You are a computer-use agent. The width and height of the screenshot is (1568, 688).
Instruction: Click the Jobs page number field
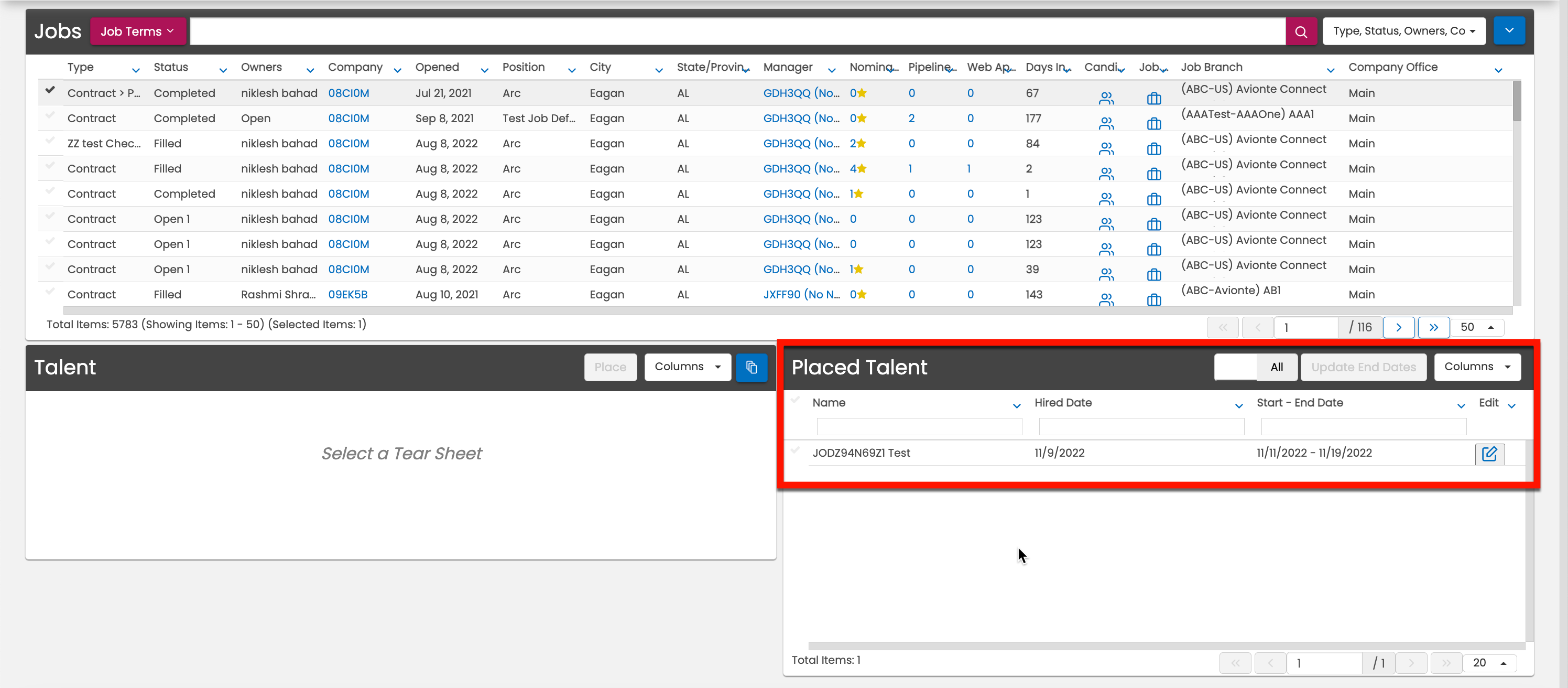click(1305, 328)
